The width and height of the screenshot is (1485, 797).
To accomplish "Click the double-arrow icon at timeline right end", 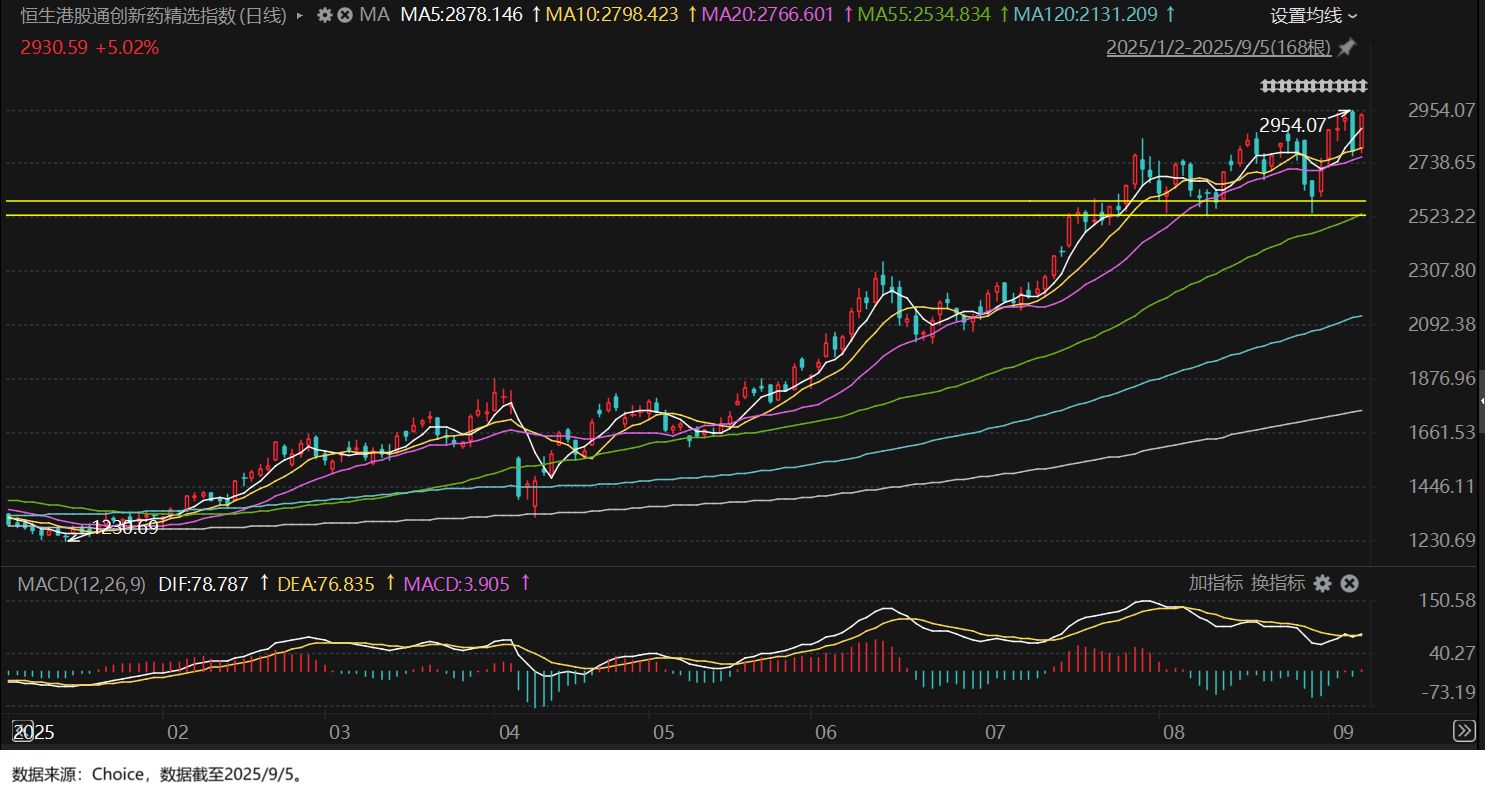I will click(x=1463, y=731).
